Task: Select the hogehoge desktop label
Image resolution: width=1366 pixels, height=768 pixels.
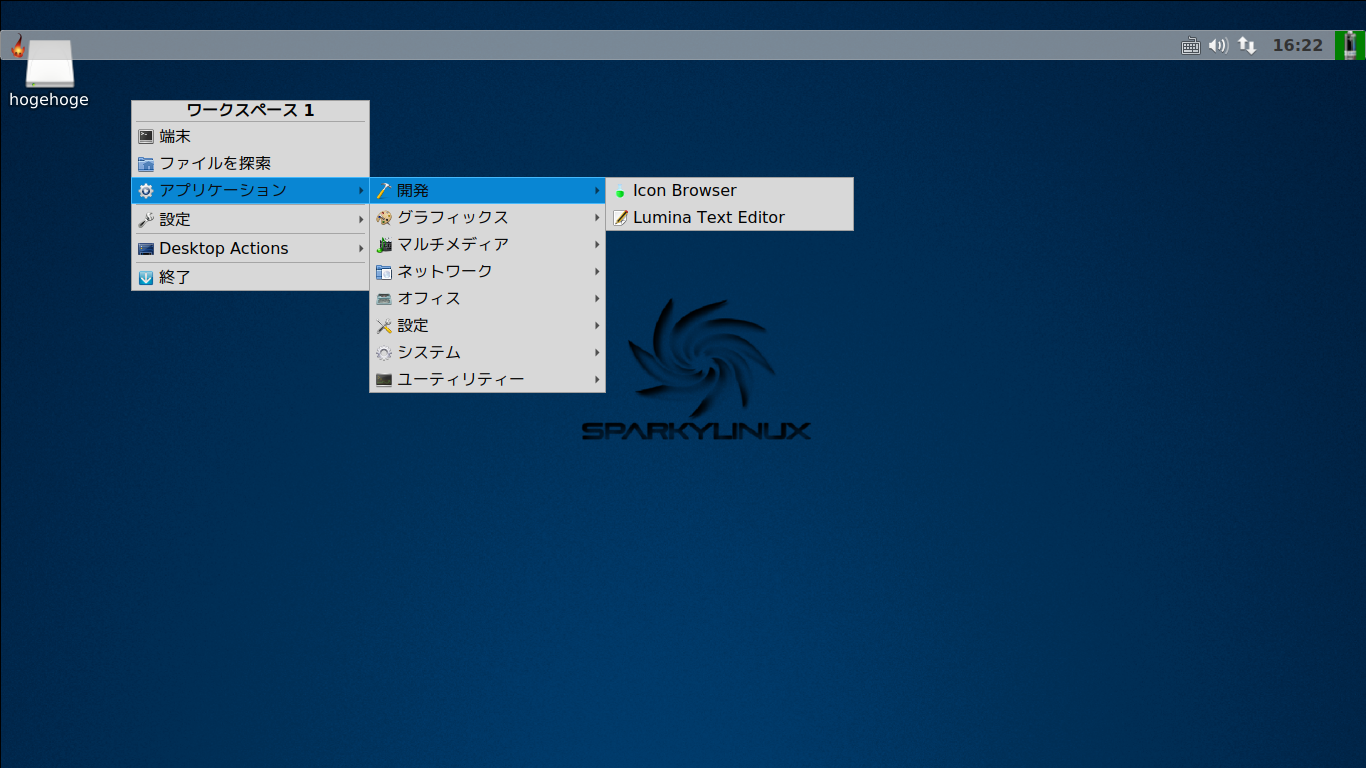Action: pos(49,99)
